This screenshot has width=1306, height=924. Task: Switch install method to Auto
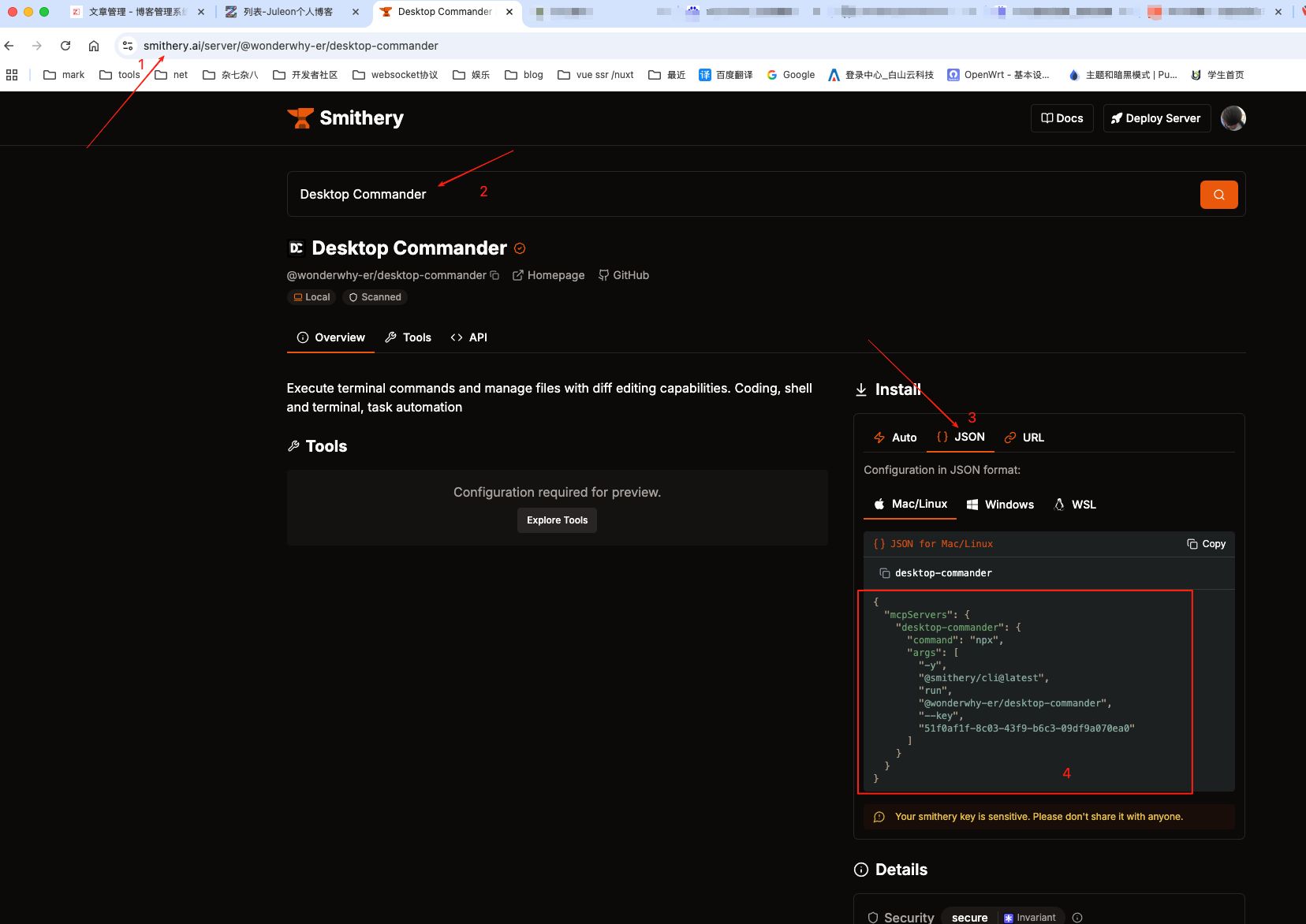[x=895, y=438]
